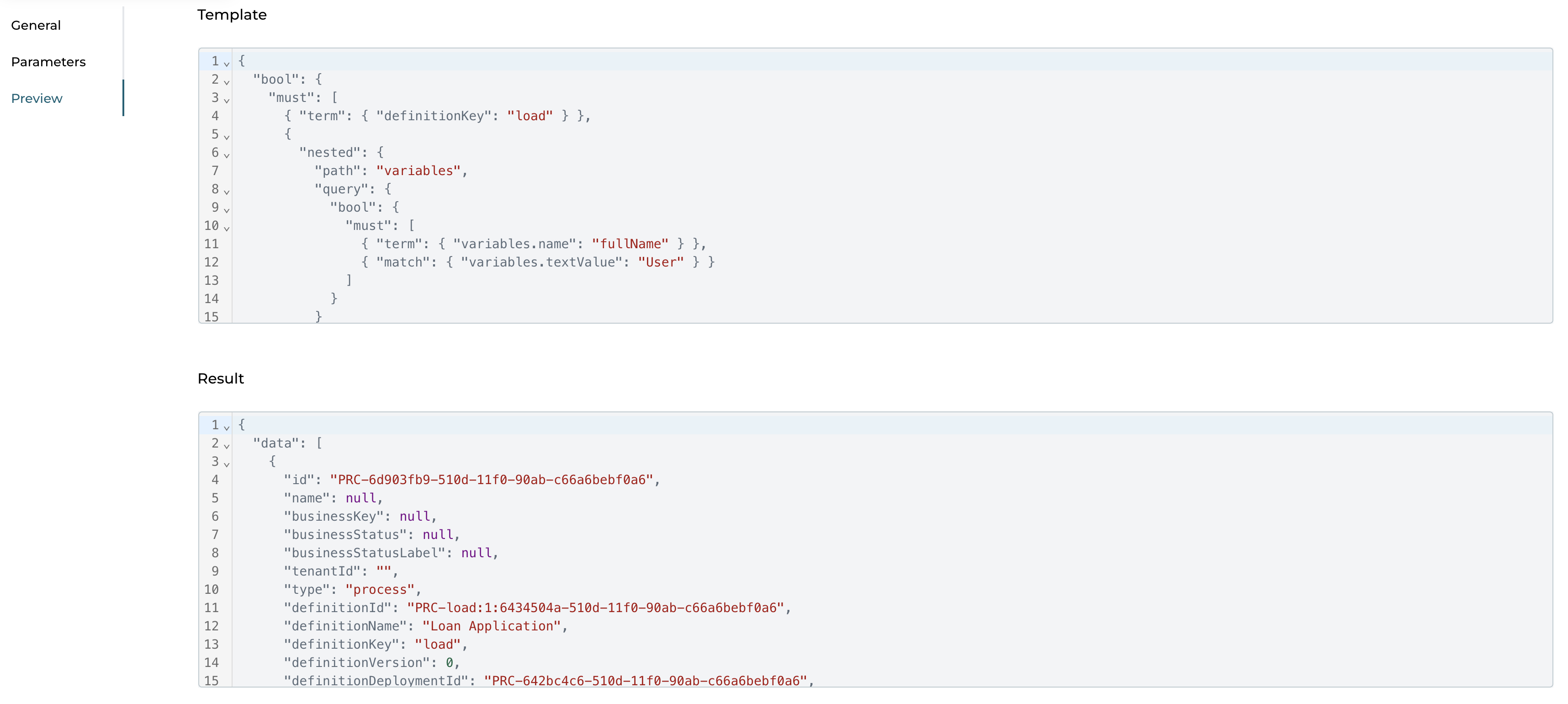Click the "load" definitionKey value in the Template
This screenshot has height=704, width=1568.
[531, 116]
